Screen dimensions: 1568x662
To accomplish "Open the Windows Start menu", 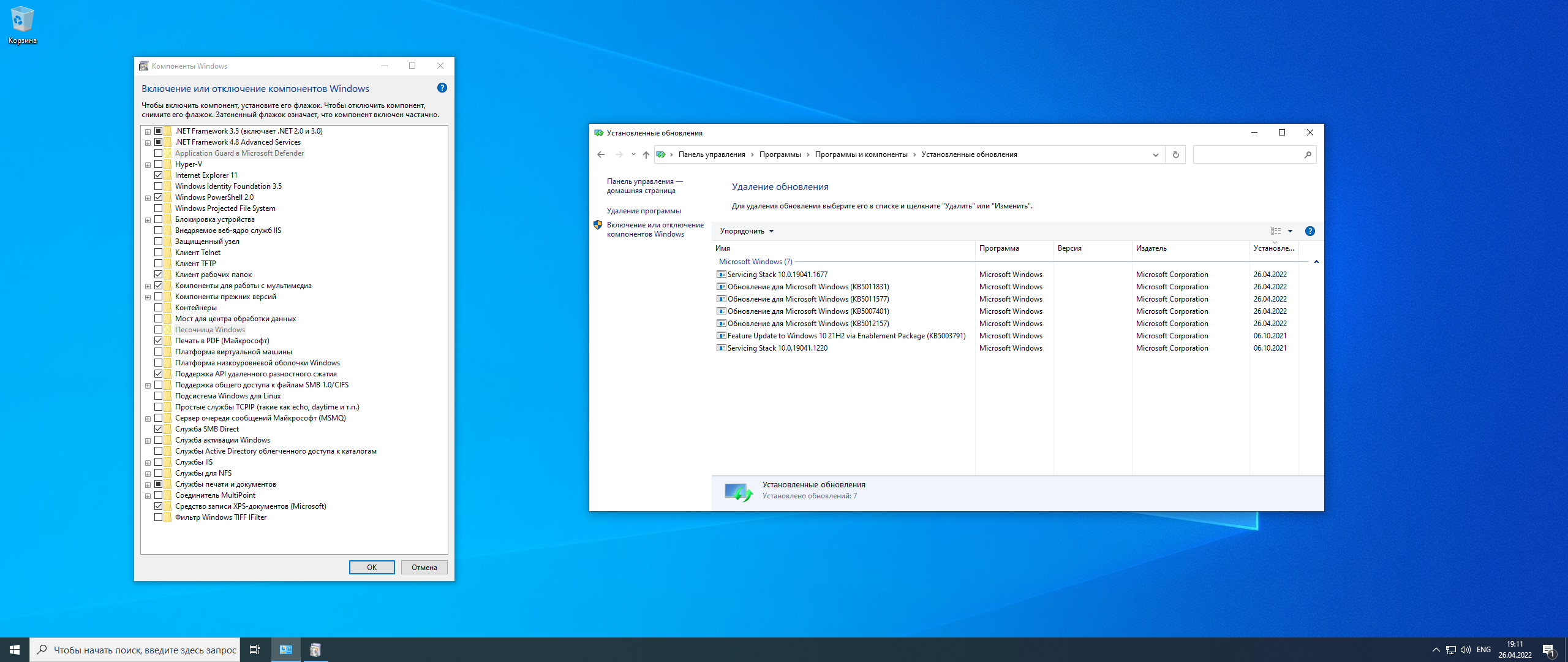I will [15, 650].
